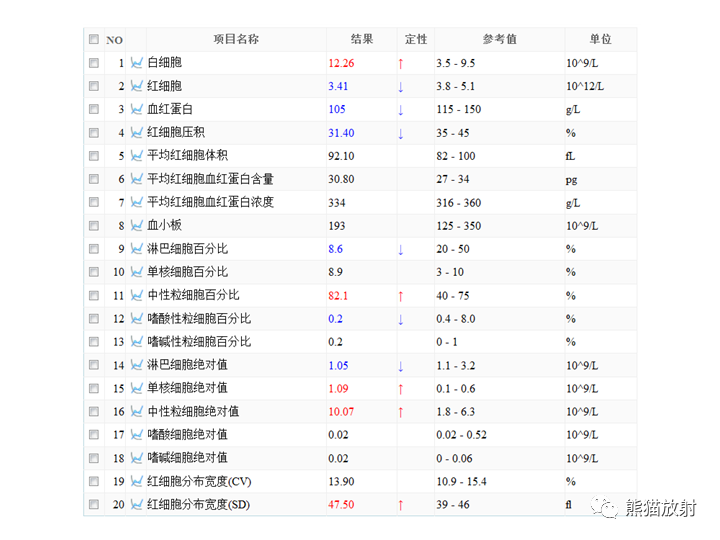Open the trend chart icon for 单核细胞百分比
Viewport: 720px width, 540px height.
click(x=136, y=272)
